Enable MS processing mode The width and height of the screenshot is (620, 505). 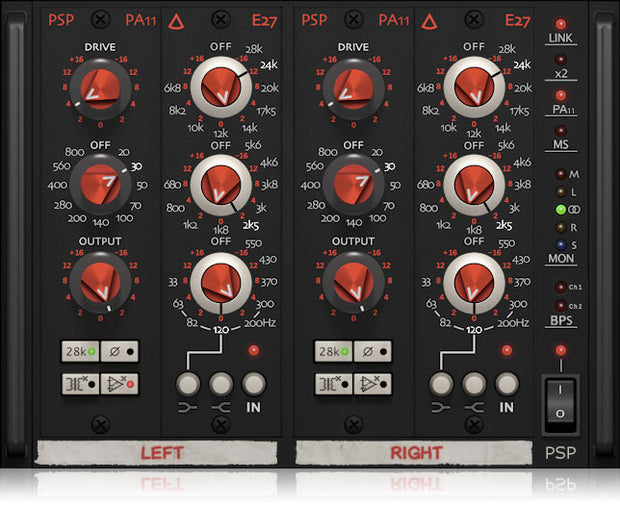(560, 131)
